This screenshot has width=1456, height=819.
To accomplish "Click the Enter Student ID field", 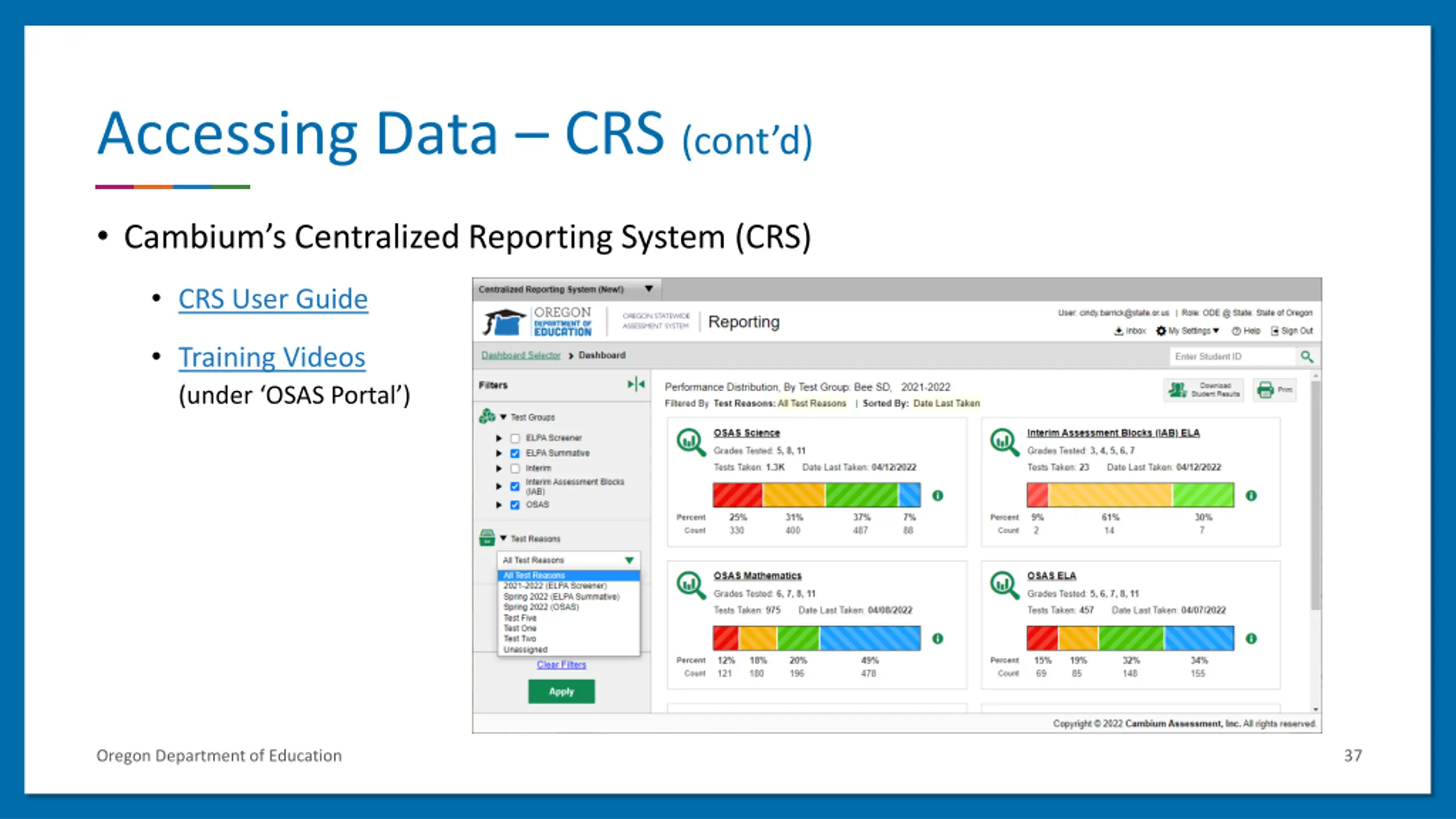I will pos(1231,357).
